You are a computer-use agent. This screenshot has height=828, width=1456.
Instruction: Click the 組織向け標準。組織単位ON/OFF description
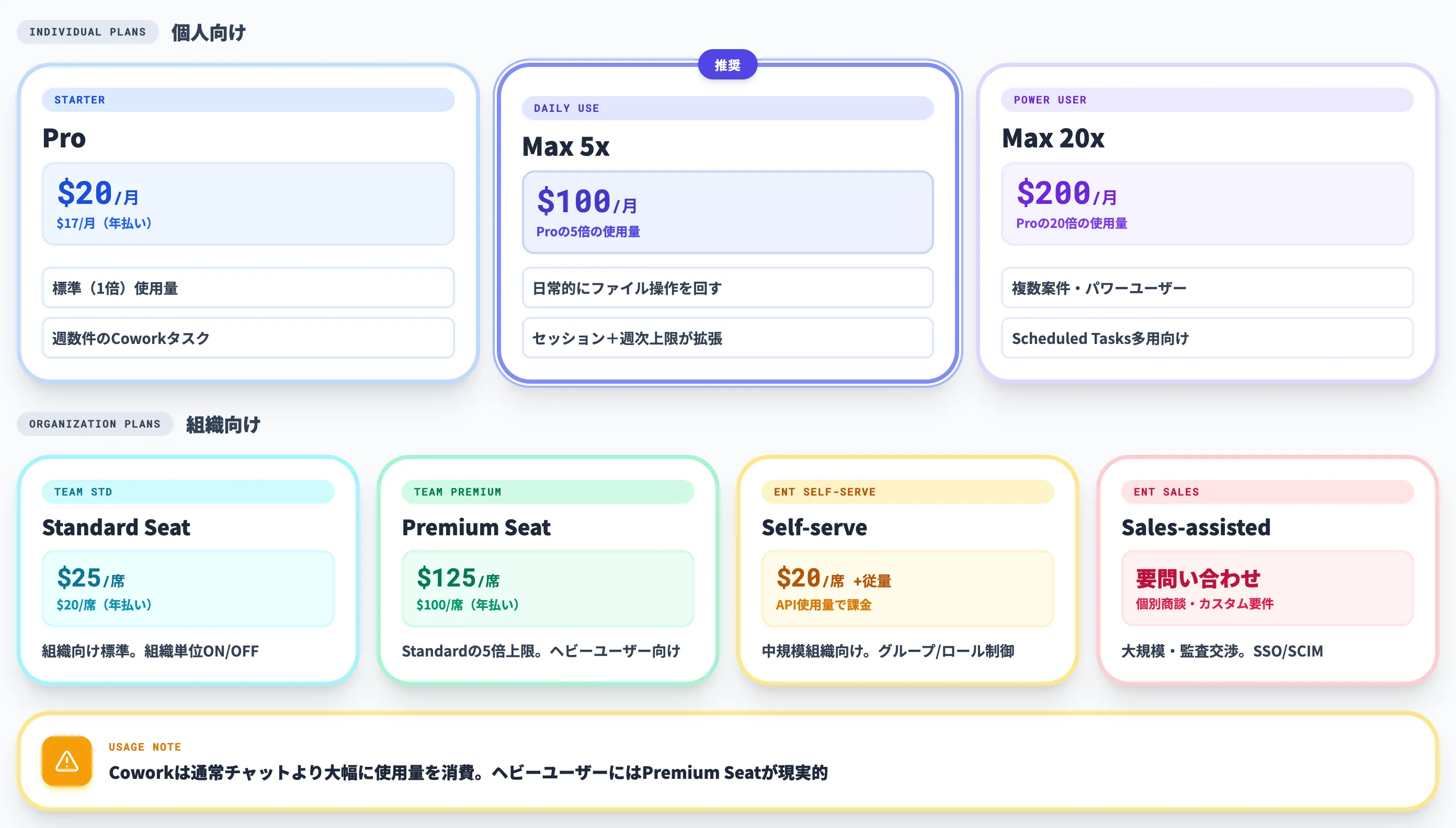(150, 651)
